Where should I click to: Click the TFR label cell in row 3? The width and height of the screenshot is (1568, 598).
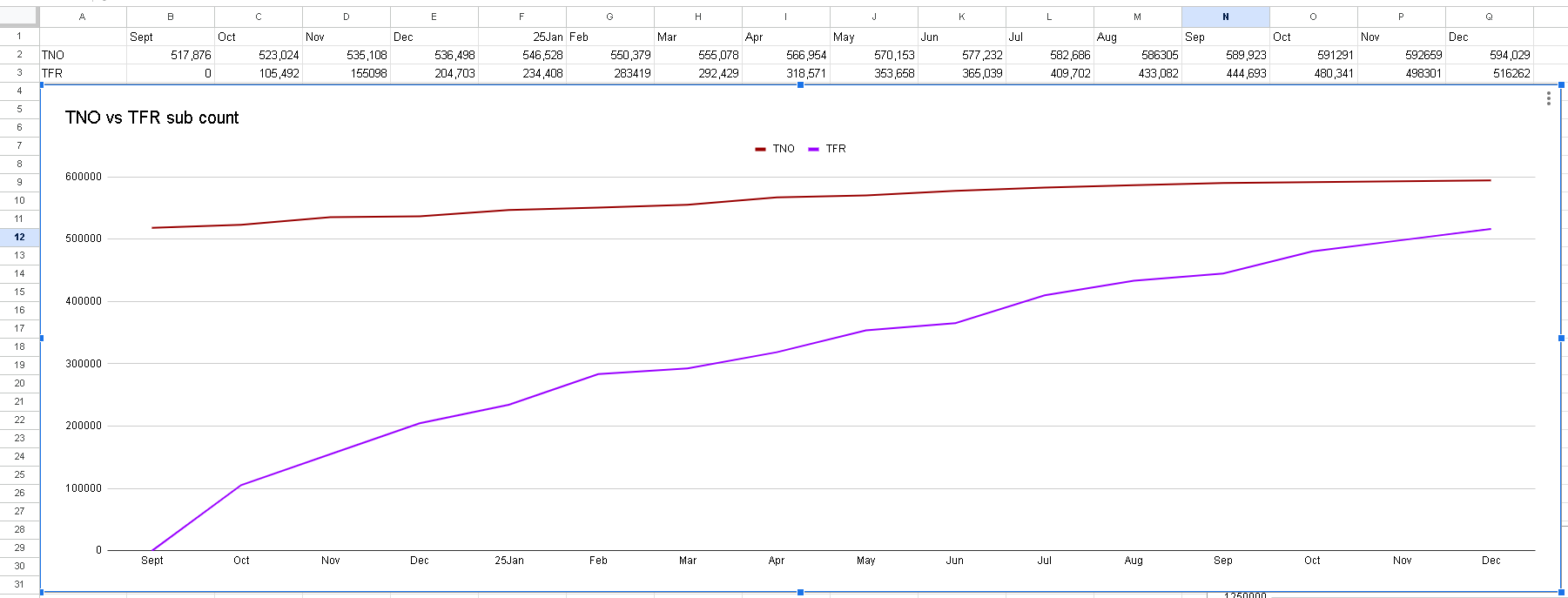coord(83,73)
